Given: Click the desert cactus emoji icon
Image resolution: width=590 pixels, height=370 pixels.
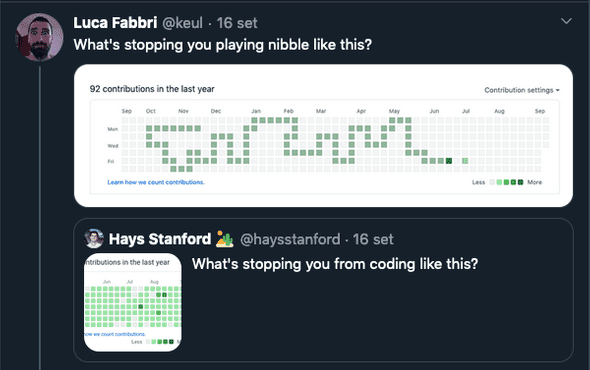Looking at the screenshot, I should point(225,239).
